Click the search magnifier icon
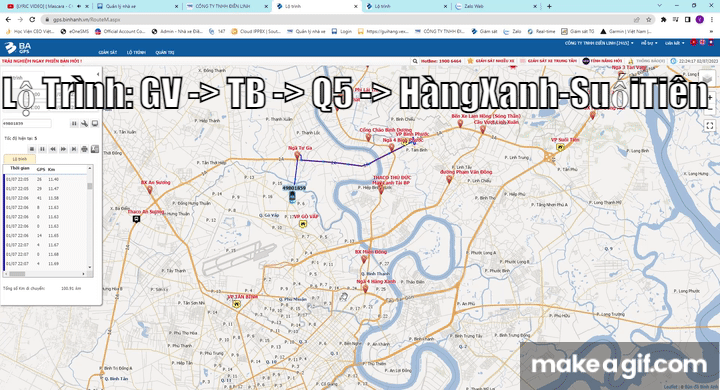720x390 pixels. click(x=415, y=61)
